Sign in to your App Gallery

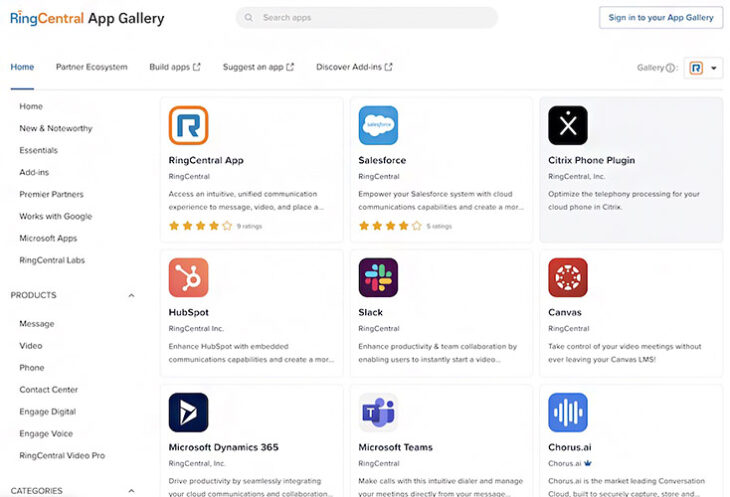click(661, 18)
